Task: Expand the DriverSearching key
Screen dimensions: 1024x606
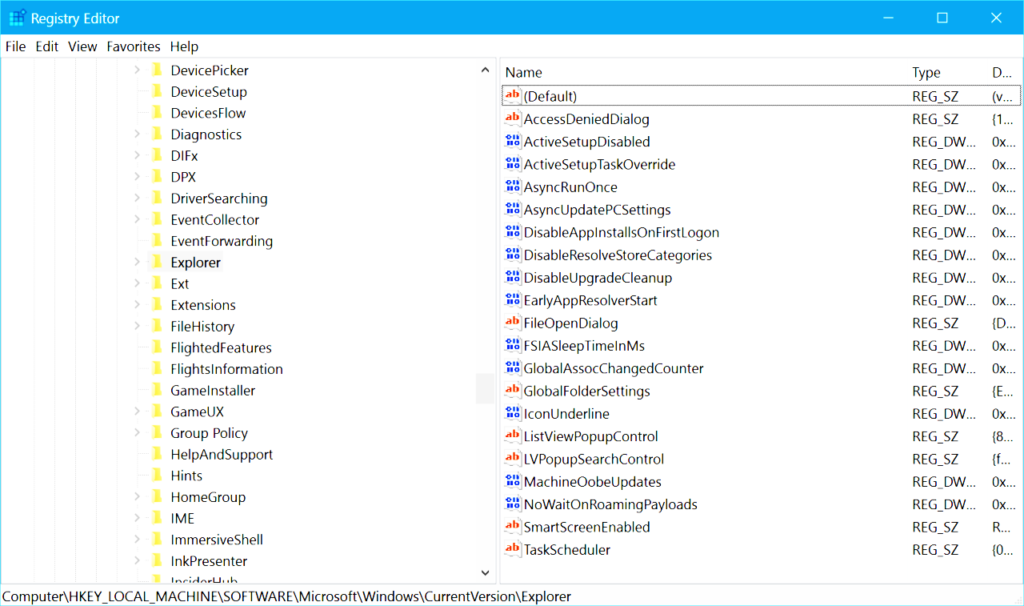Action: click(136, 197)
